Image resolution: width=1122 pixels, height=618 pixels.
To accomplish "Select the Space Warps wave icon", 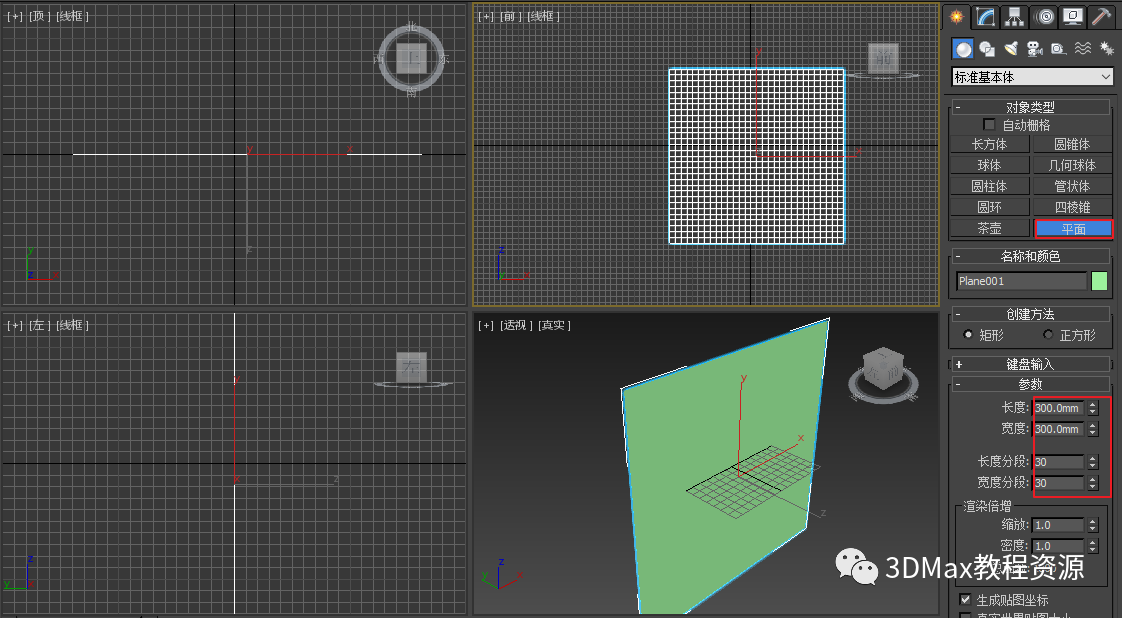I will (x=1083, y=49).
